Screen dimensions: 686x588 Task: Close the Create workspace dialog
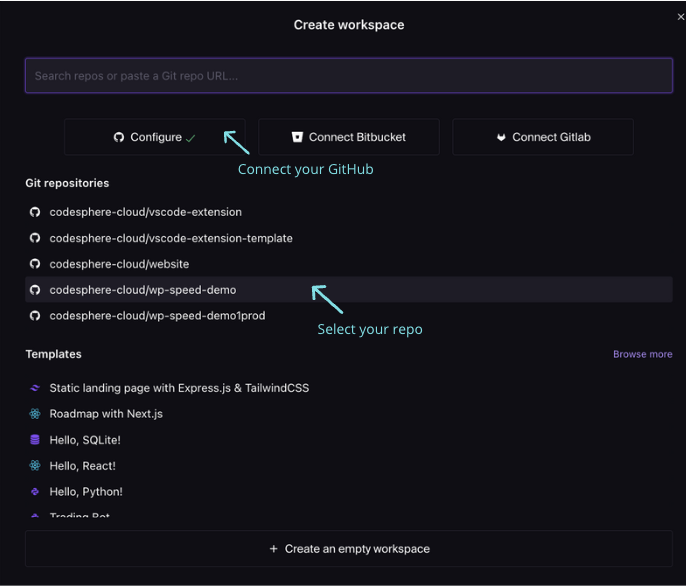click(680, 17)
